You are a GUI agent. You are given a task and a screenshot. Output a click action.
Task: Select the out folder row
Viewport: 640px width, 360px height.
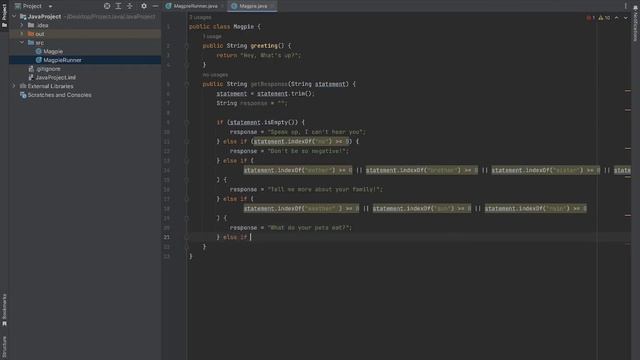click(x=85, y=34)
